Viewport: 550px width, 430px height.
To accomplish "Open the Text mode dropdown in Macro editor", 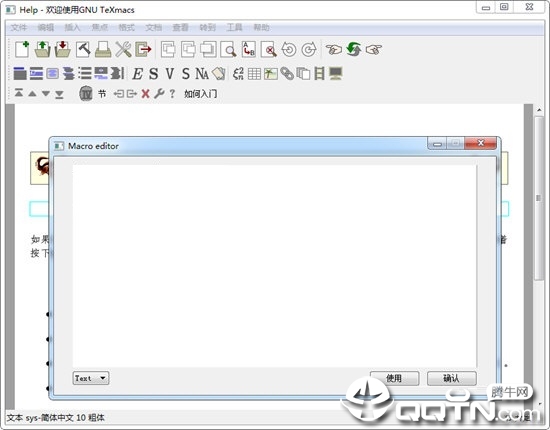I will (91, 378).
